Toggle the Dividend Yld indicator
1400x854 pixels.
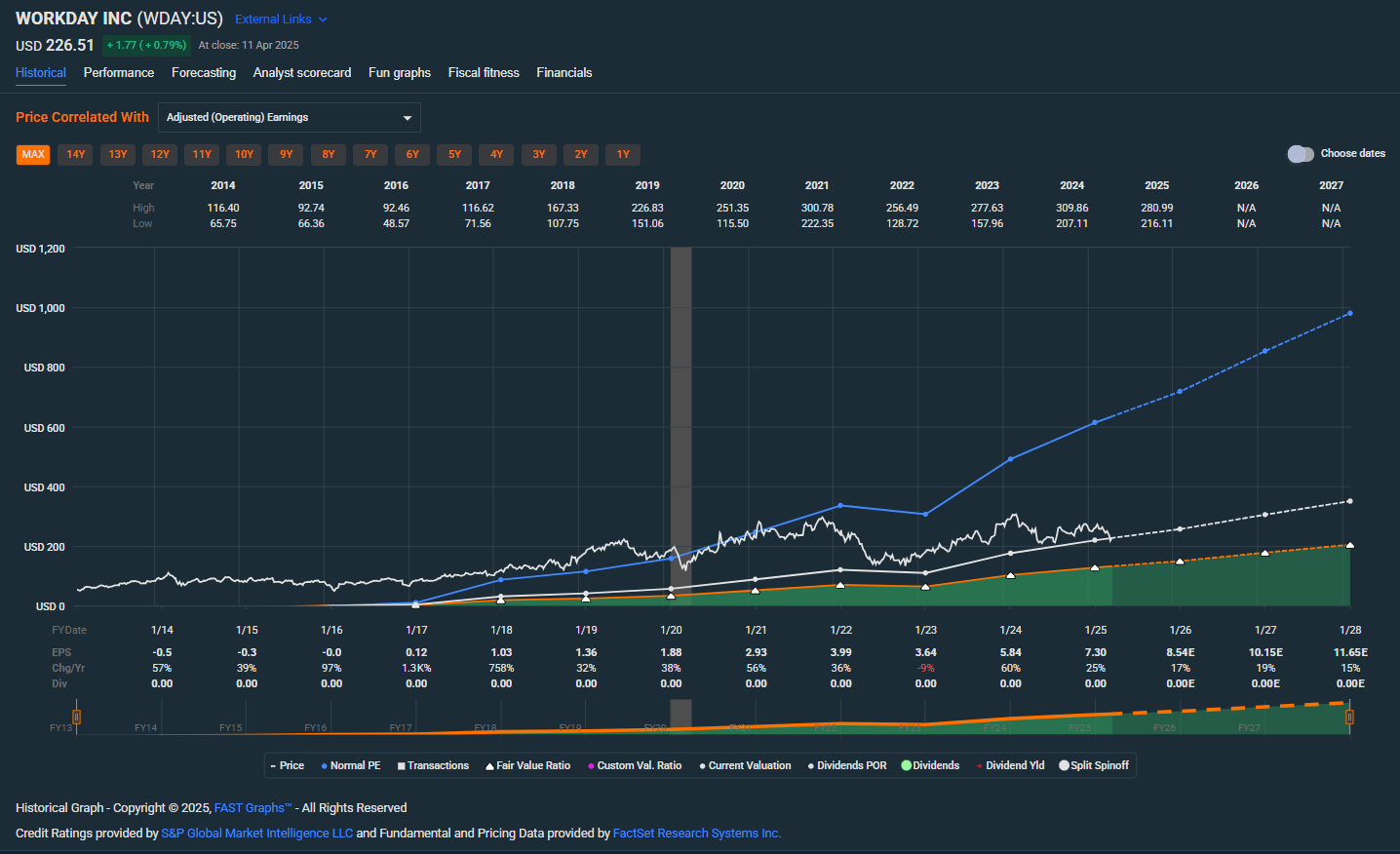tap(1009, 765)
